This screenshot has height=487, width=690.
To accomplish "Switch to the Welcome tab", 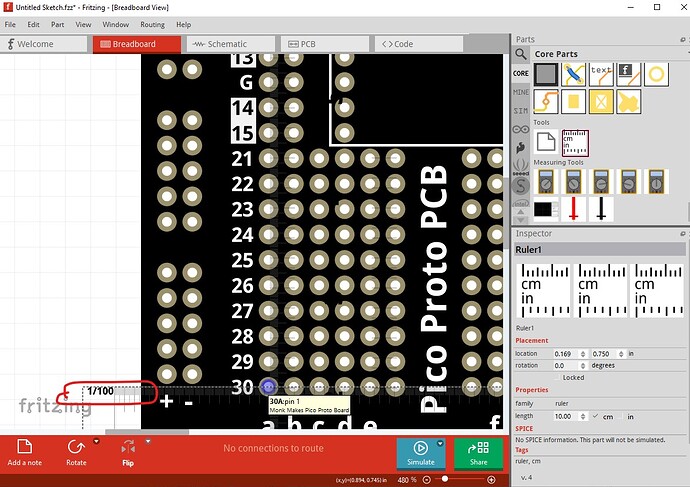I will click(44, 44).
